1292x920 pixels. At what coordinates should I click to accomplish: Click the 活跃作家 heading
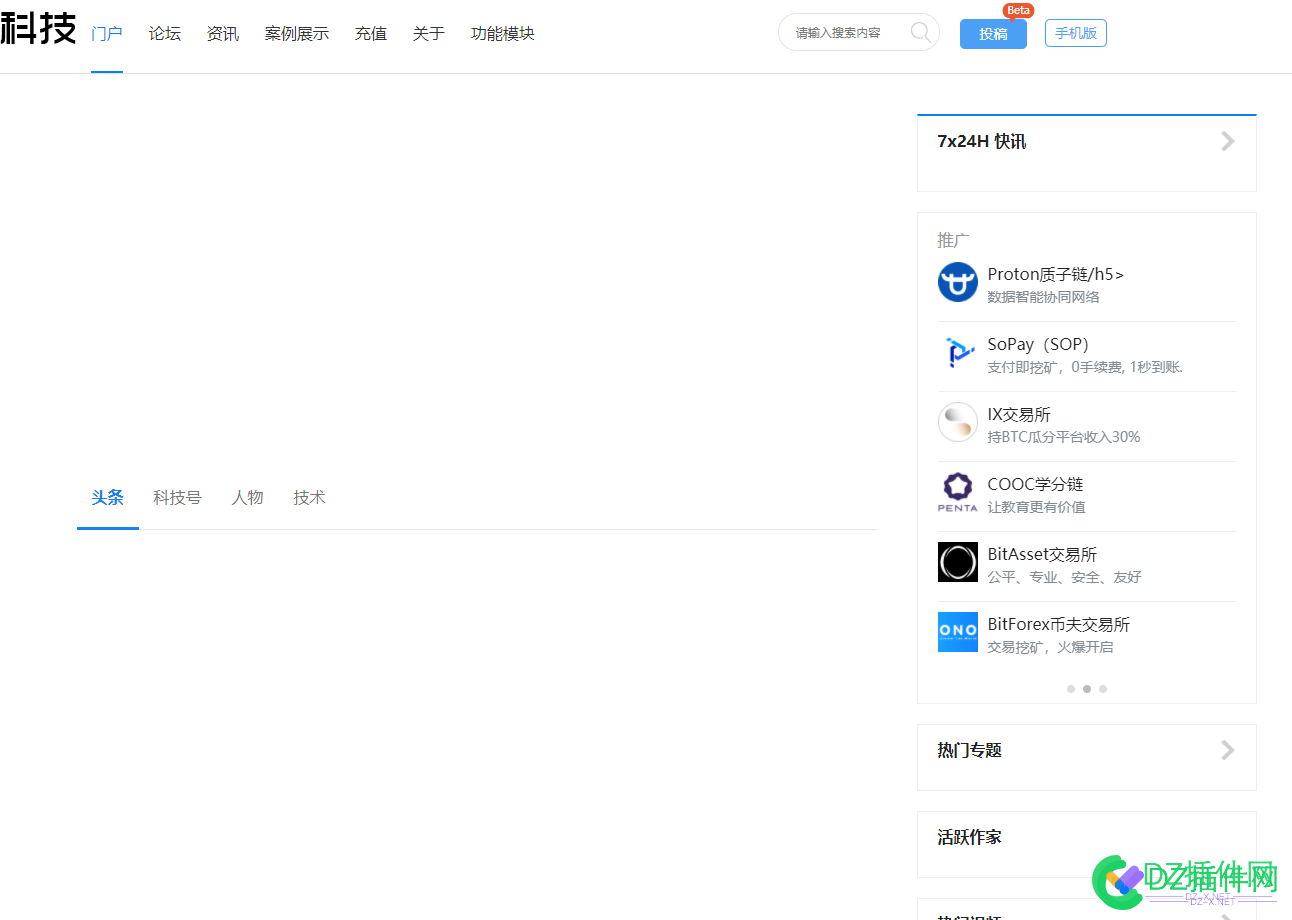970,837
